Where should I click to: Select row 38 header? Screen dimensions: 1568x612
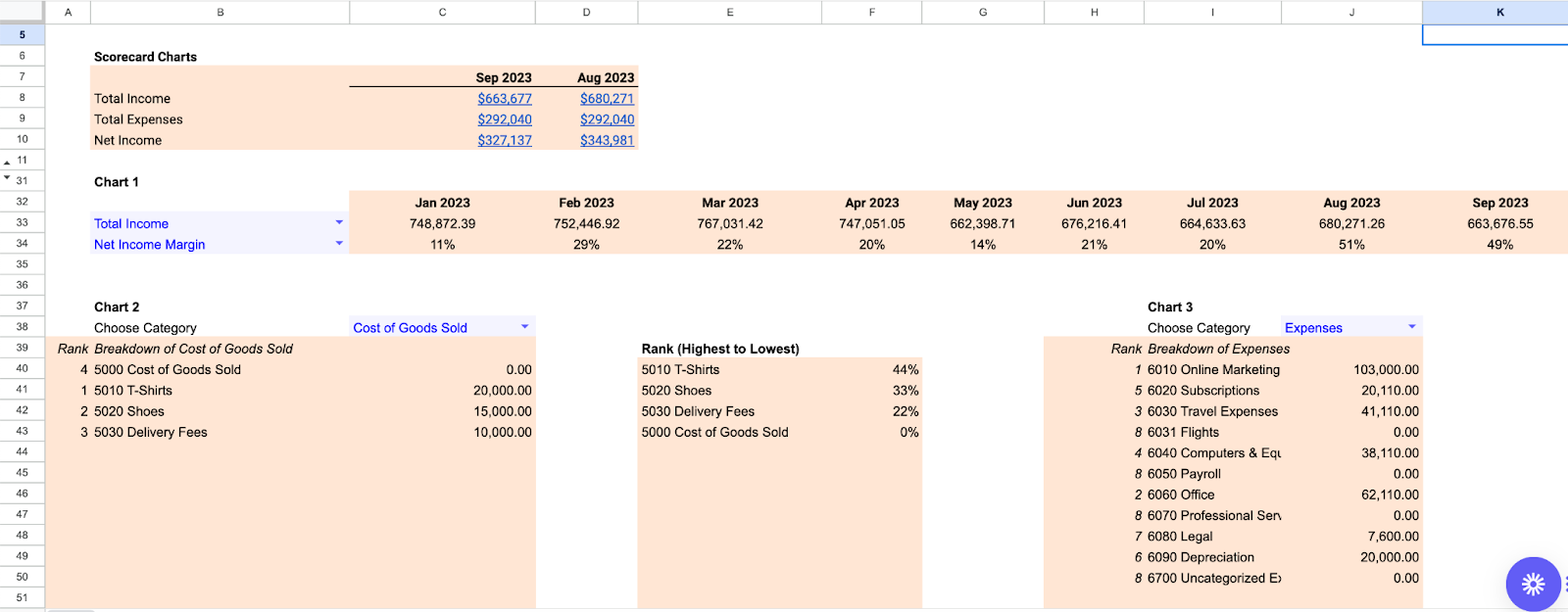22,326
